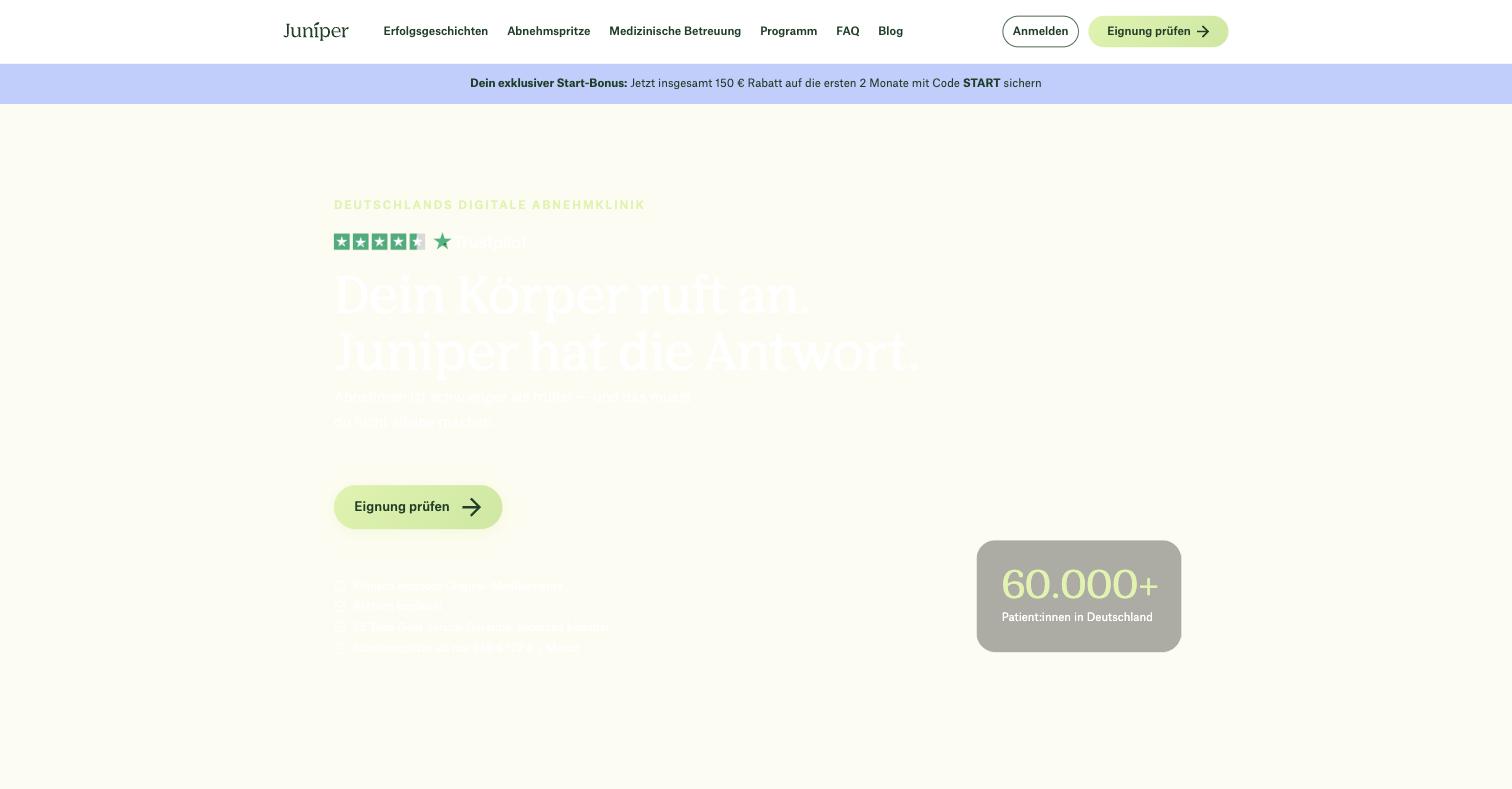Click the Trustpilot star rating

[379, 241]
